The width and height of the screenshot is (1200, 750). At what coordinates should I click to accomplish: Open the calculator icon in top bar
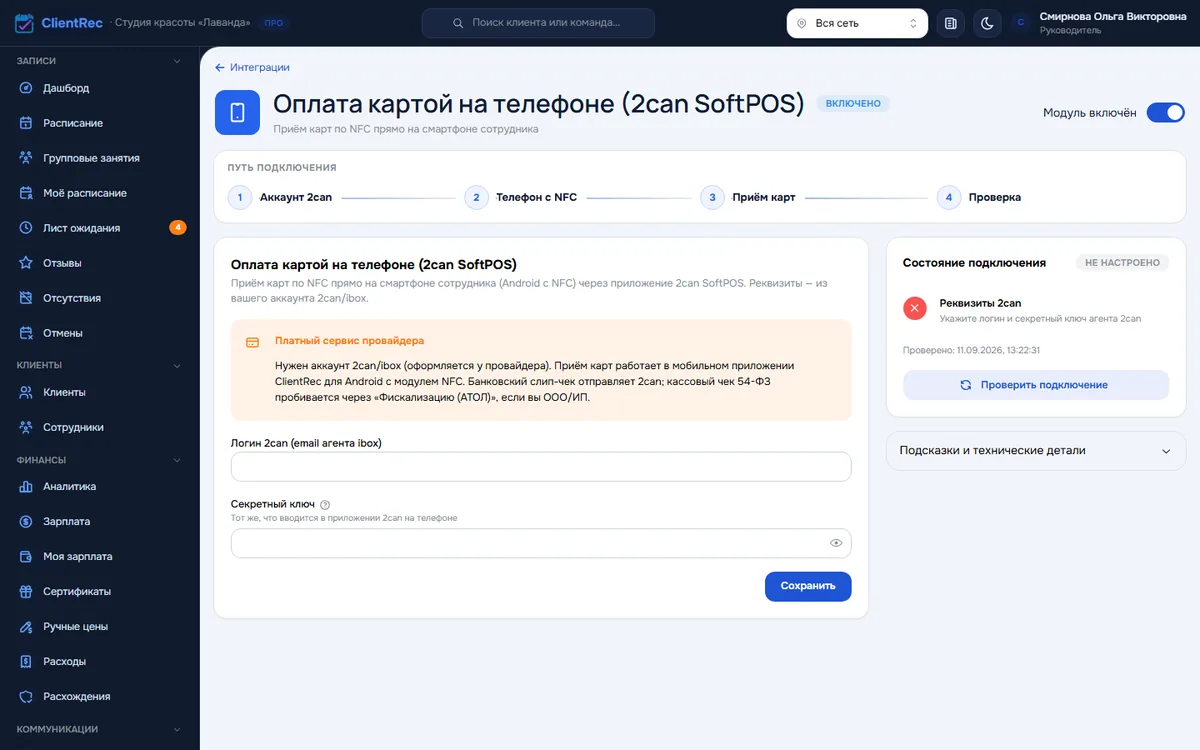point(951,23)
